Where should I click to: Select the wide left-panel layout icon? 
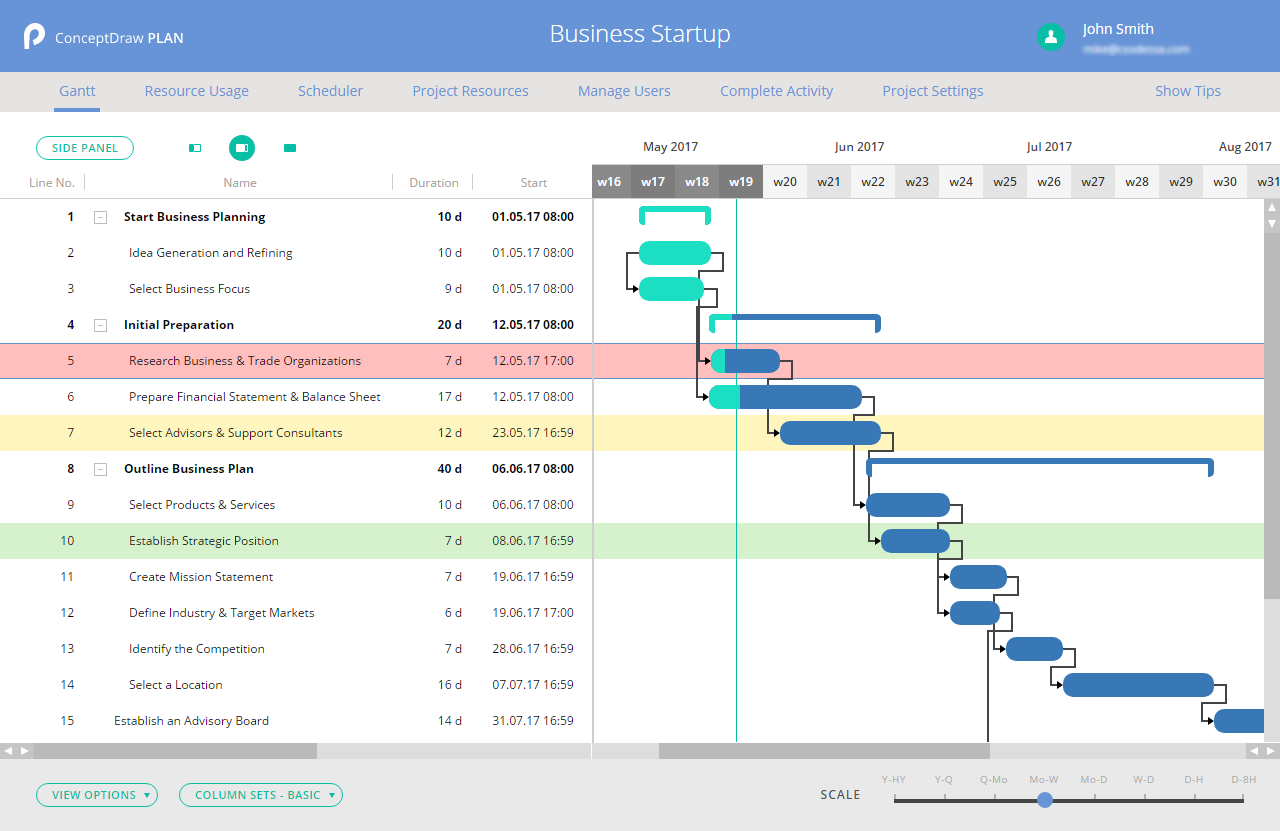[241, 148]
